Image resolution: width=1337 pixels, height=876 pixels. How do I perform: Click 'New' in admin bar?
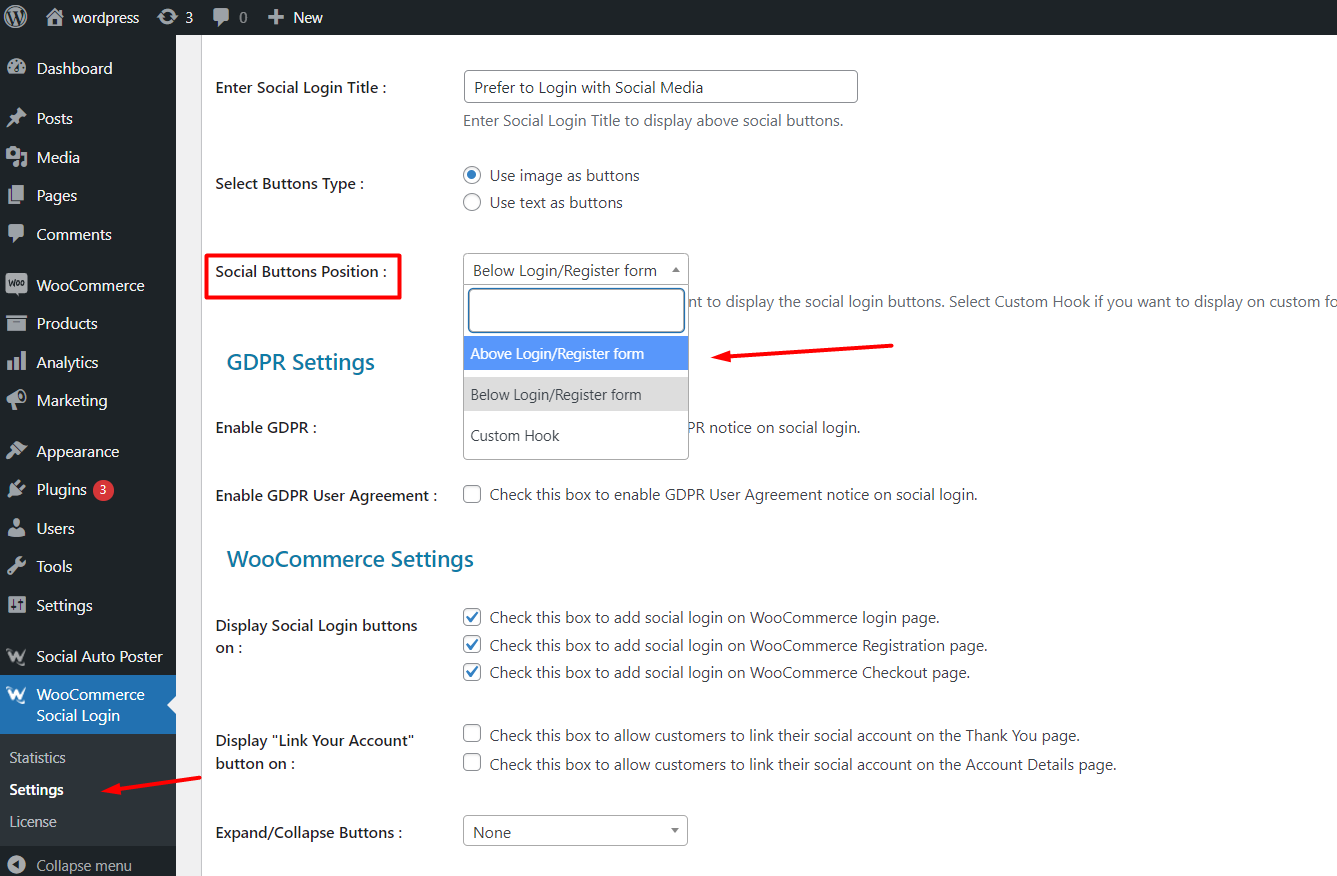pyautogui.click(x=308, y=17)
